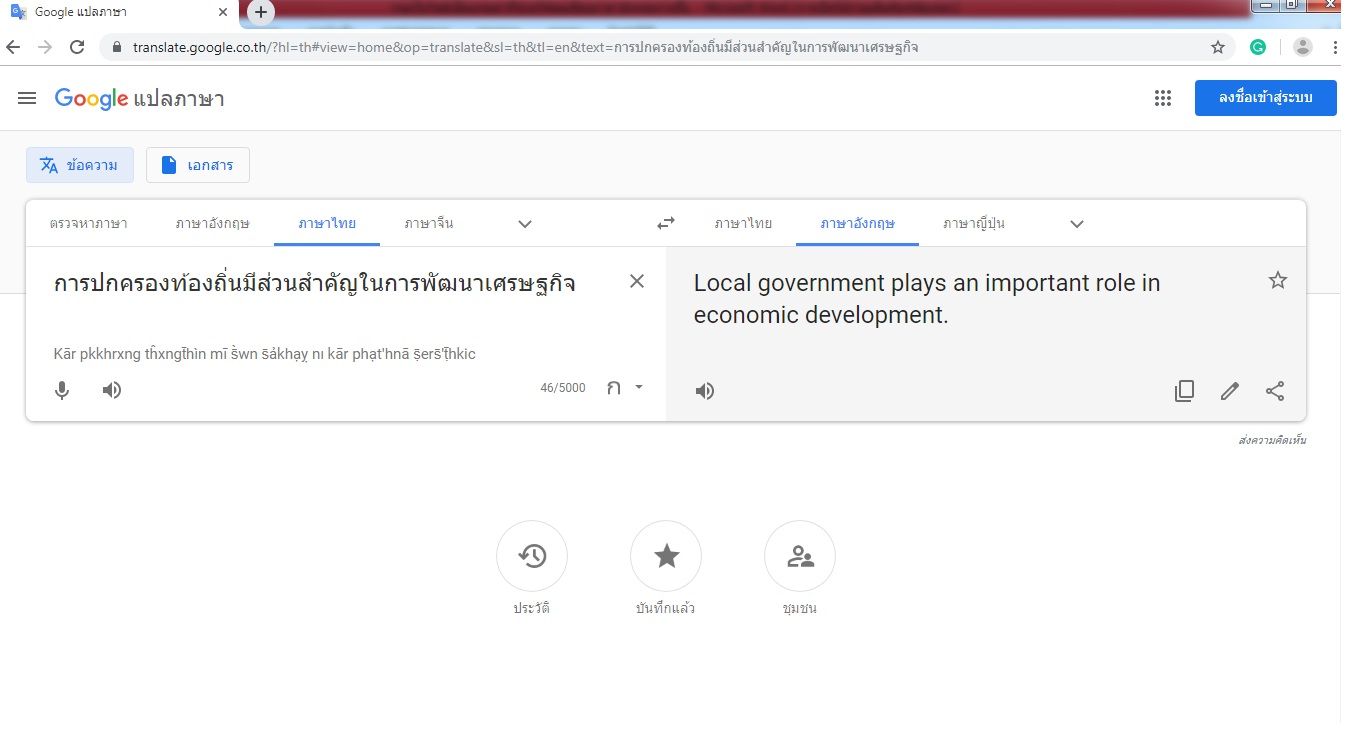Click into the Thai source text box
Image resolution: width=1364 pixels, height=730 pixels.
315,284
